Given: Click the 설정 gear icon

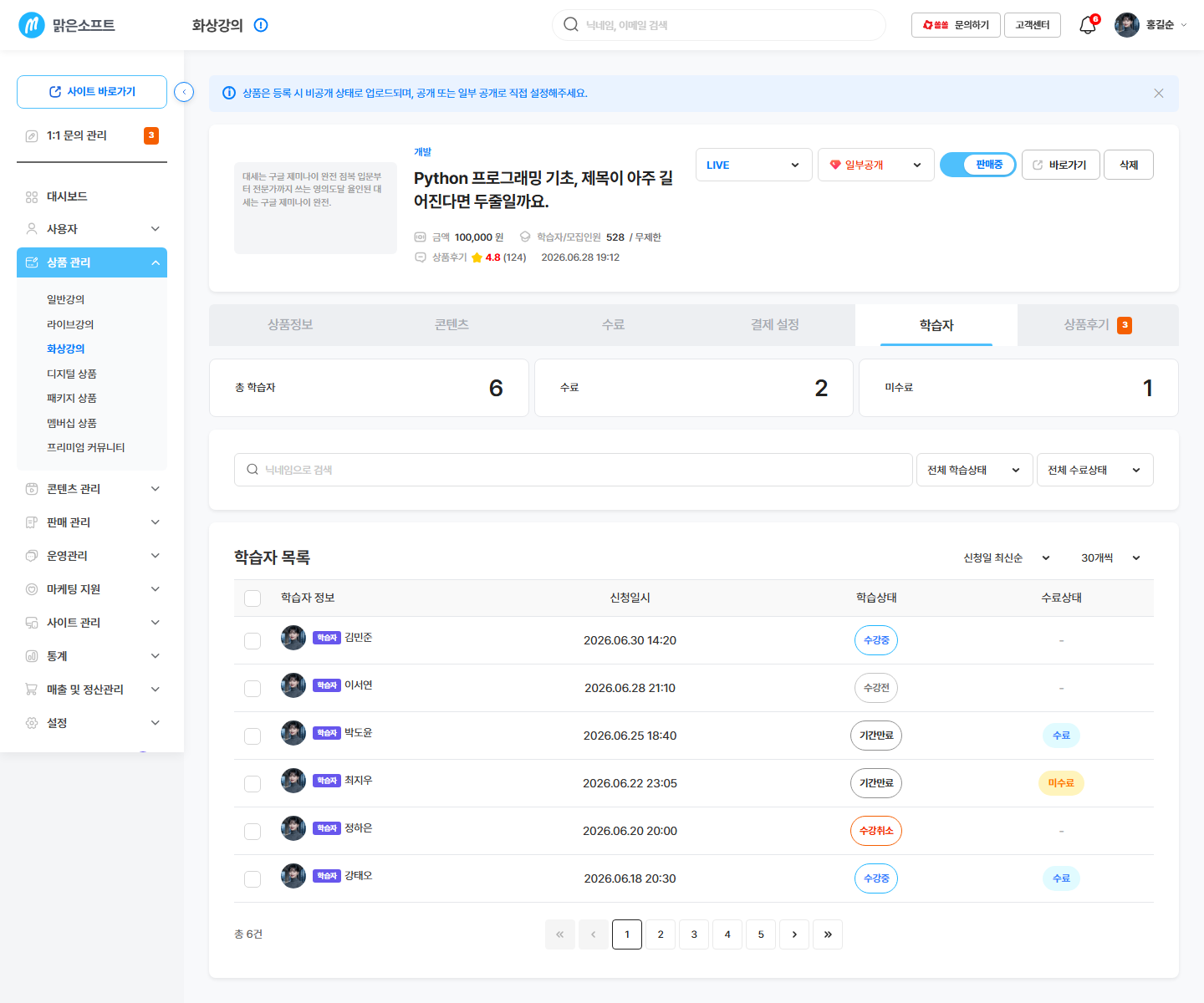Looking at the screenshot, I should coord(32,723).
